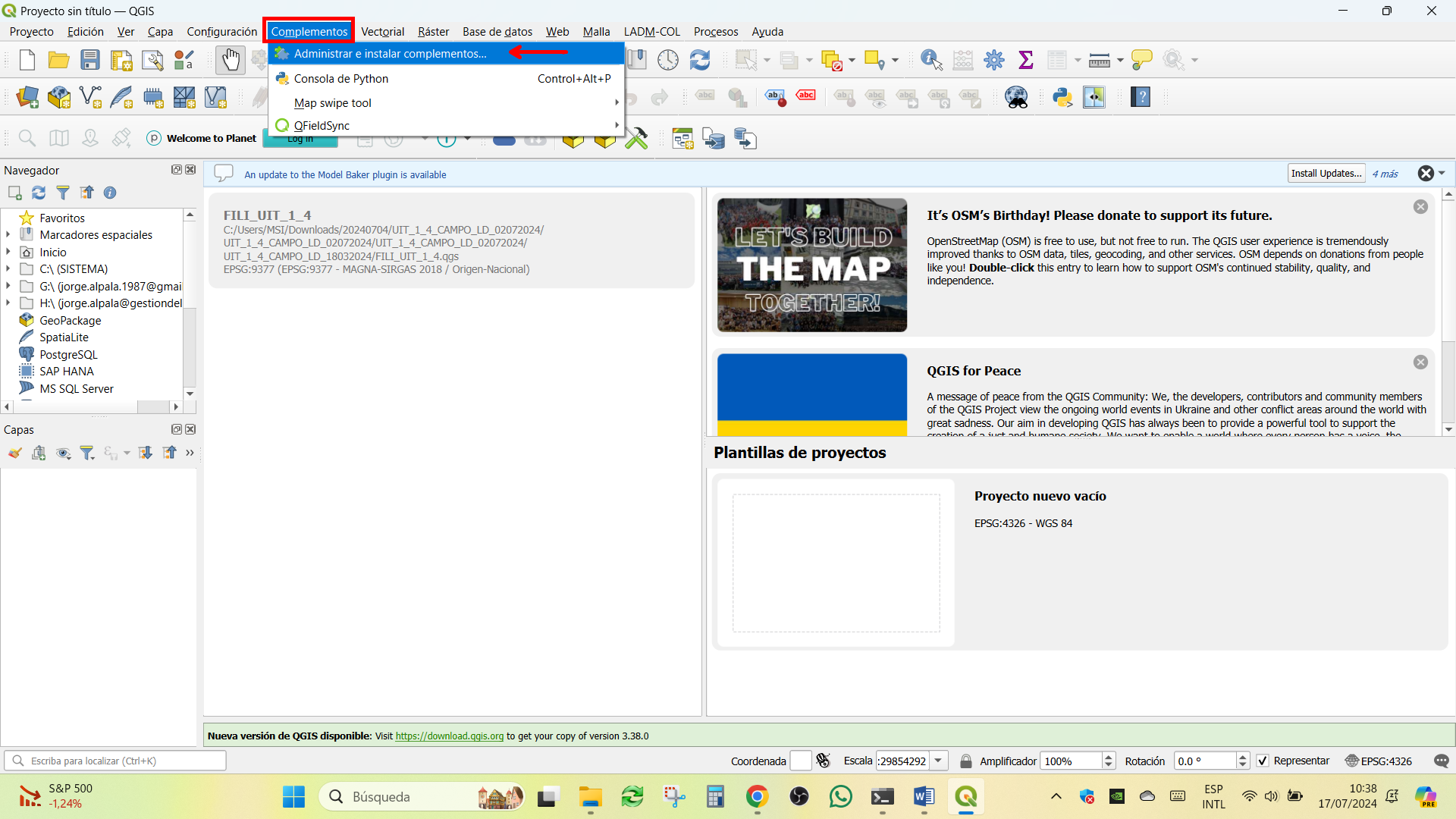Open Toolbox gear icon in toolbar
This screenshot has width=1456, height=819.
(x=994, y=60)
